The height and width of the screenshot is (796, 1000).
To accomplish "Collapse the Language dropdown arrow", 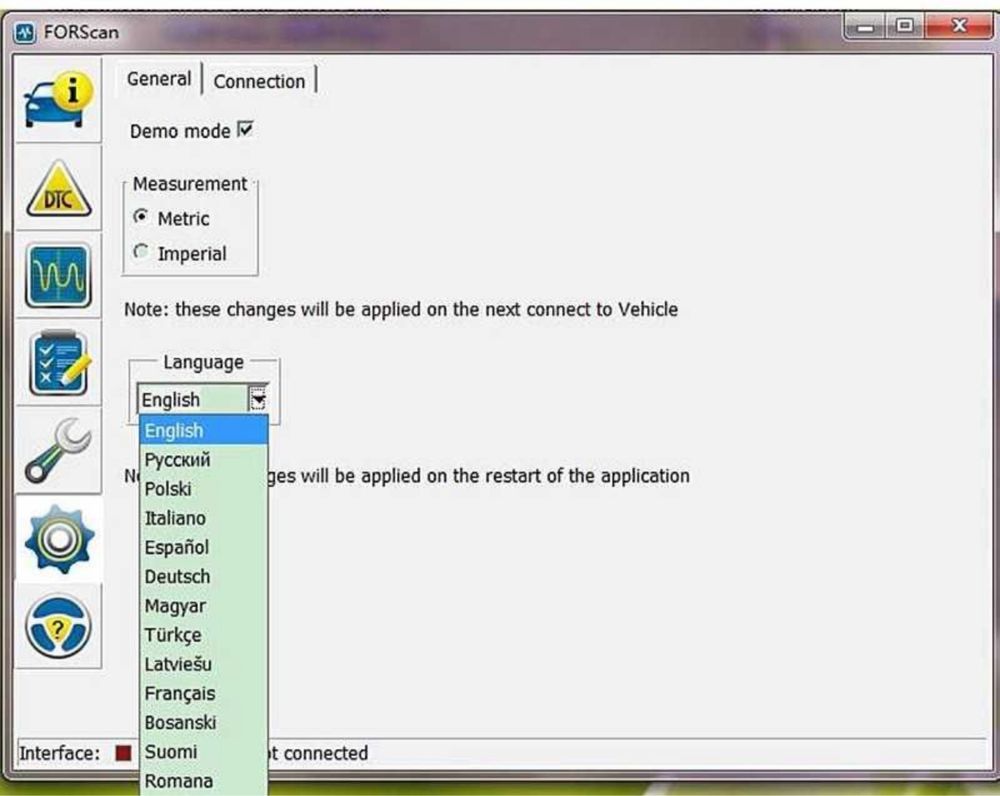I will coord(258,400).
